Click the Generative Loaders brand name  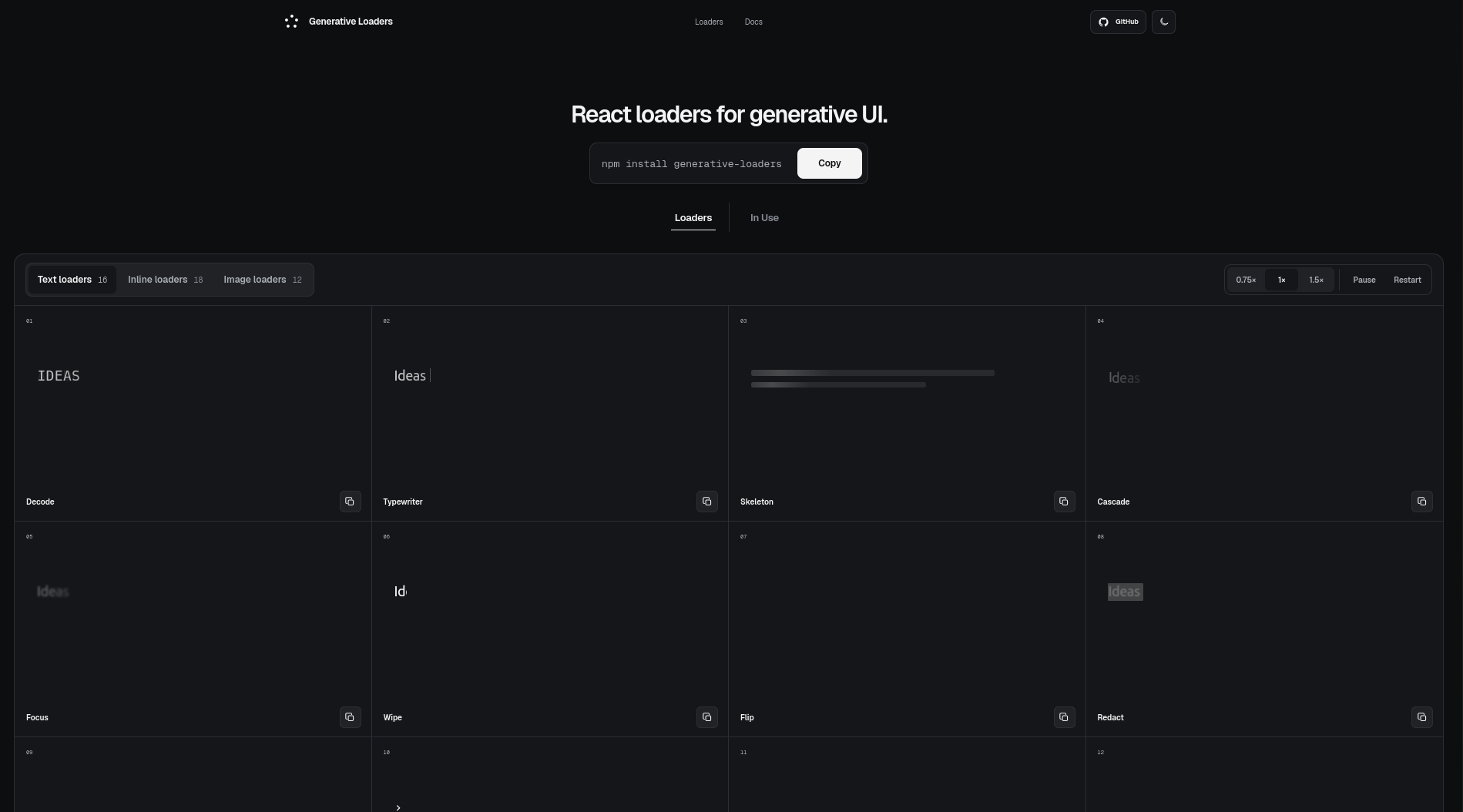coord(351,22)
